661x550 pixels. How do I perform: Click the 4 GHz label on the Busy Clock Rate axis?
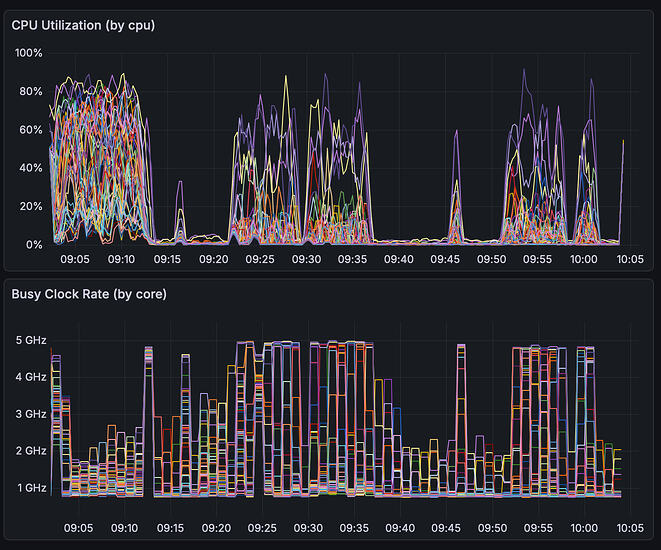31,377
